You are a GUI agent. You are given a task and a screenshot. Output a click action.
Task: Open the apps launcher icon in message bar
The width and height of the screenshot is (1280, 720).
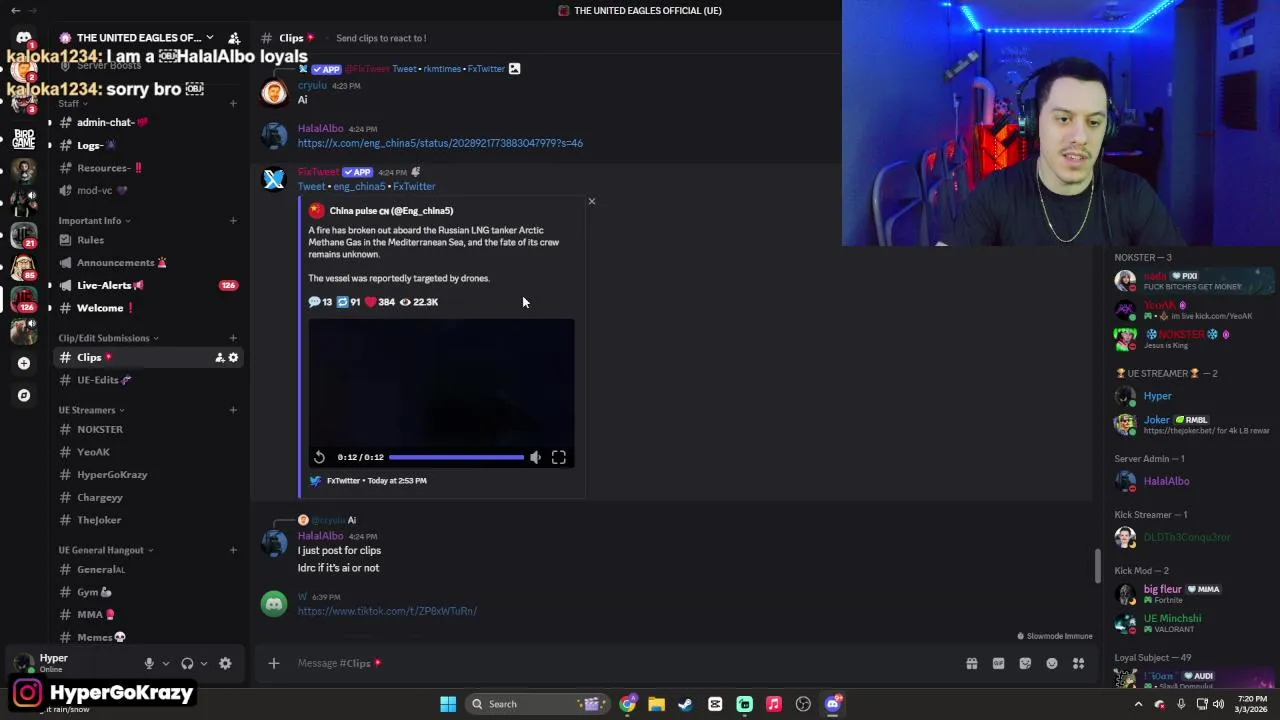coord(1079,663)
